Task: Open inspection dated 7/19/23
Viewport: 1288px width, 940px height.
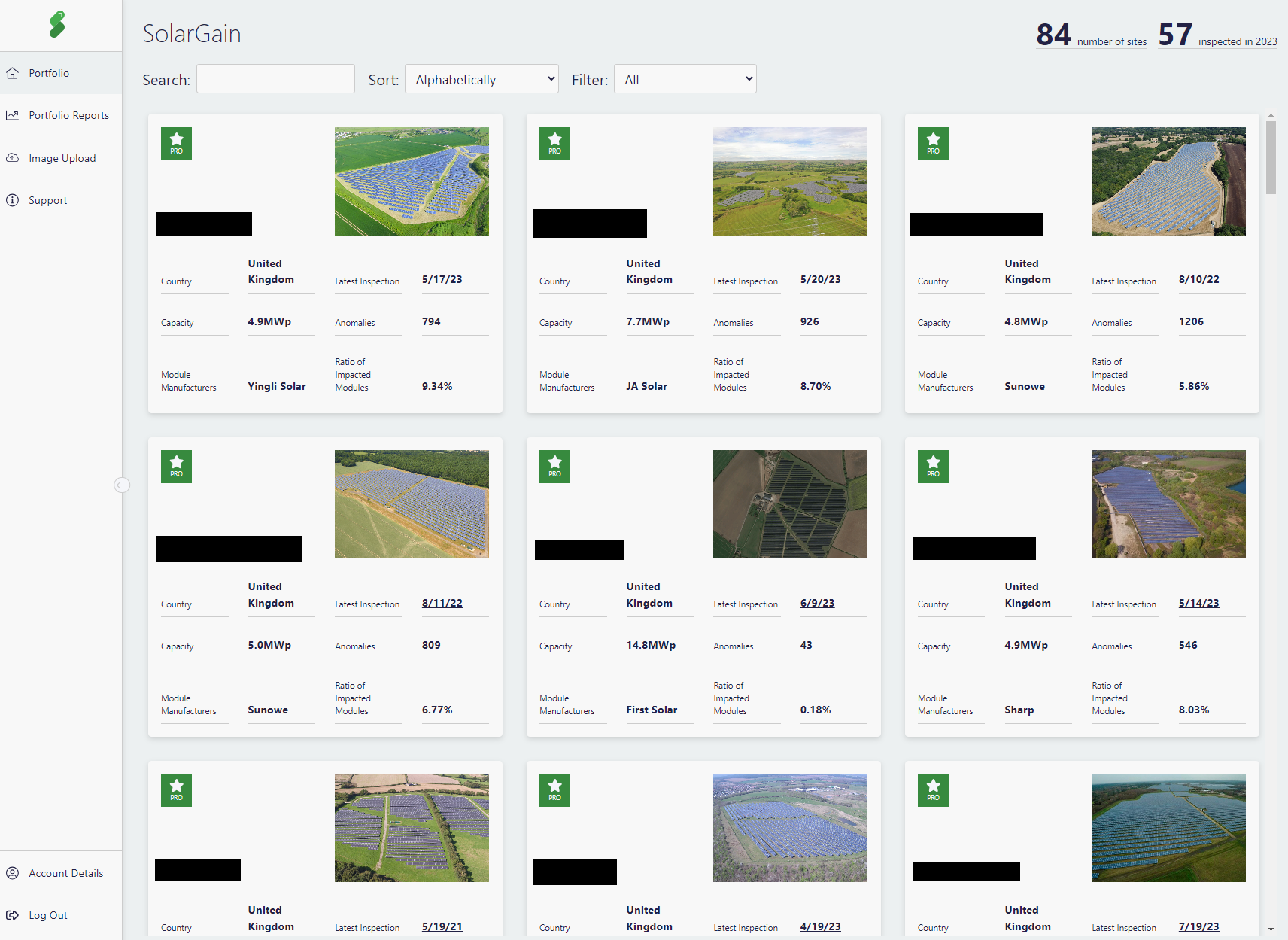Action: pyautogui.click(x=1199, y=926)
